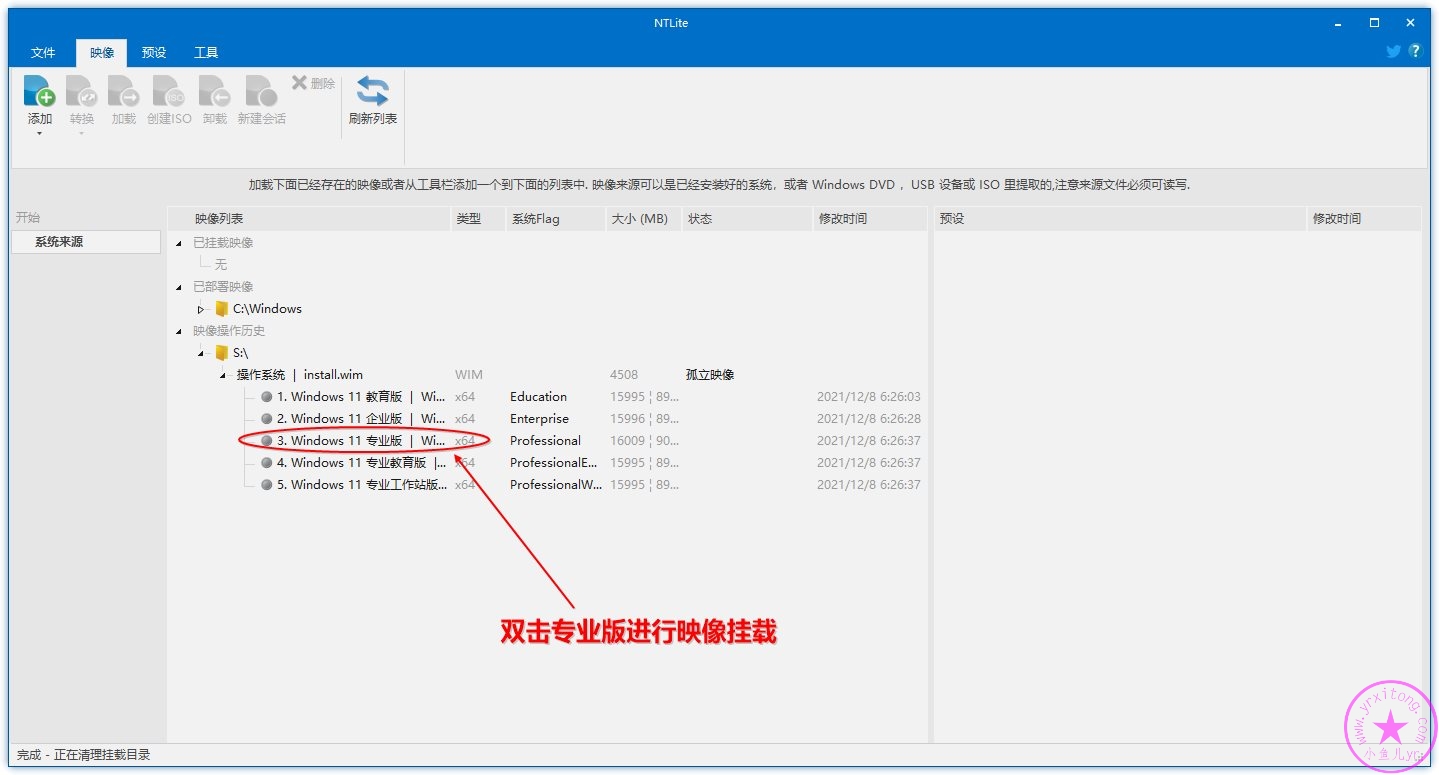1439x775 pixels.
Task: Sort by the 大小 (MB) column header
Action: click(643, 219)
